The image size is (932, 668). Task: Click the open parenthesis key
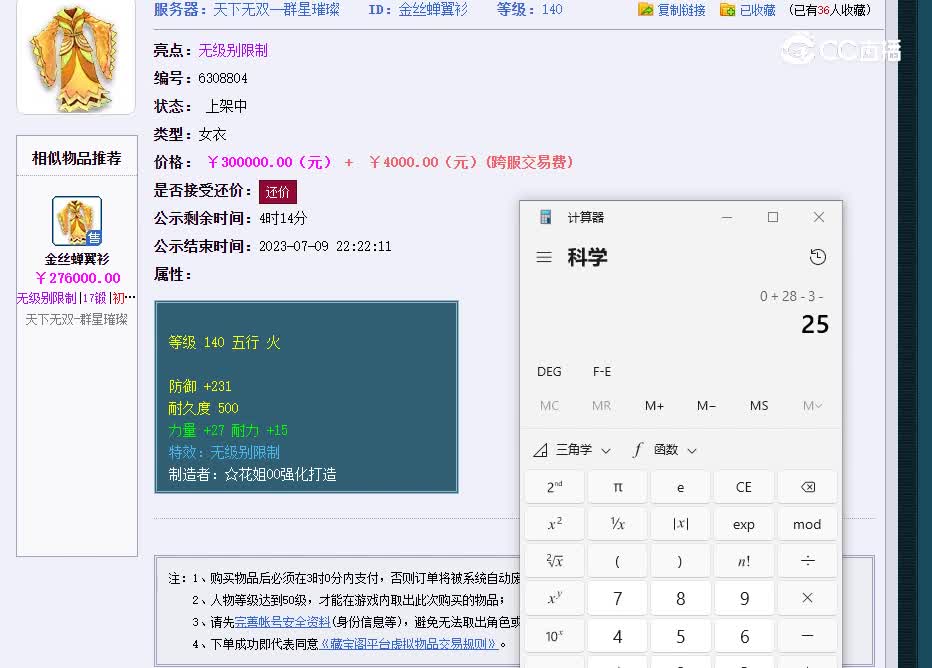[618, 561]
